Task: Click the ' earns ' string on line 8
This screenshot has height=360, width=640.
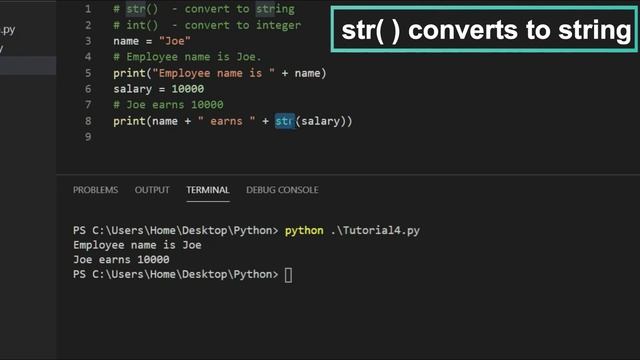Action: pos(227,121)
